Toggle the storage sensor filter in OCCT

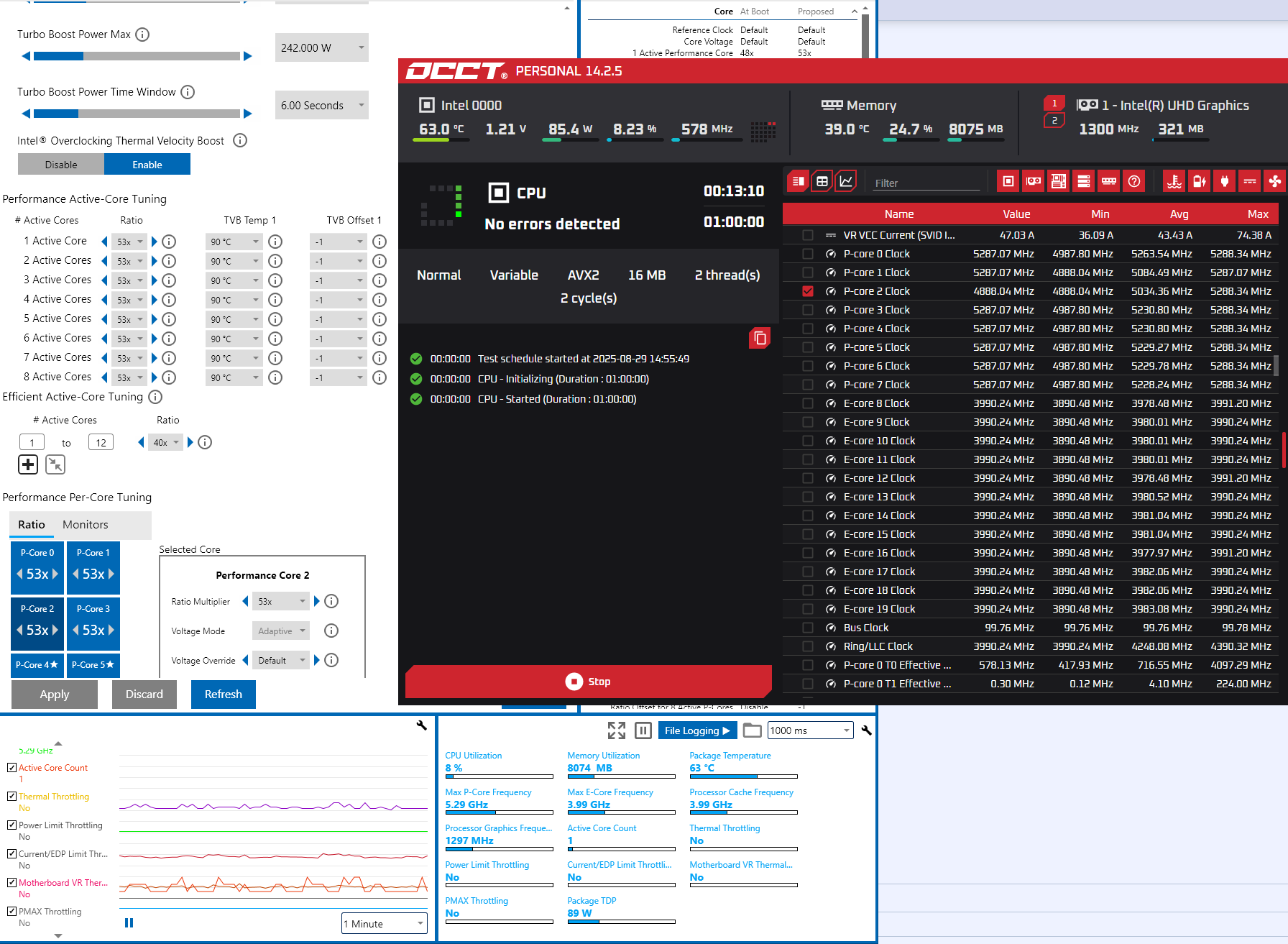(1084, 182)
